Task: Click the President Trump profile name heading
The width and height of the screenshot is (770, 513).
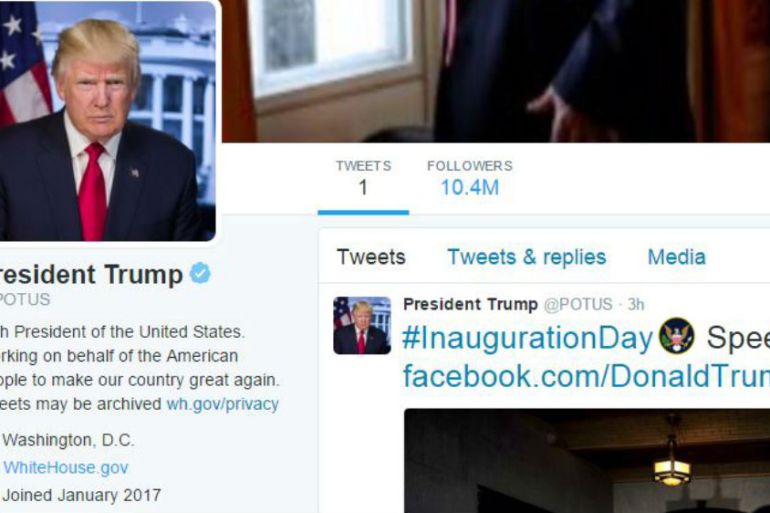Action: click(91, 274)
